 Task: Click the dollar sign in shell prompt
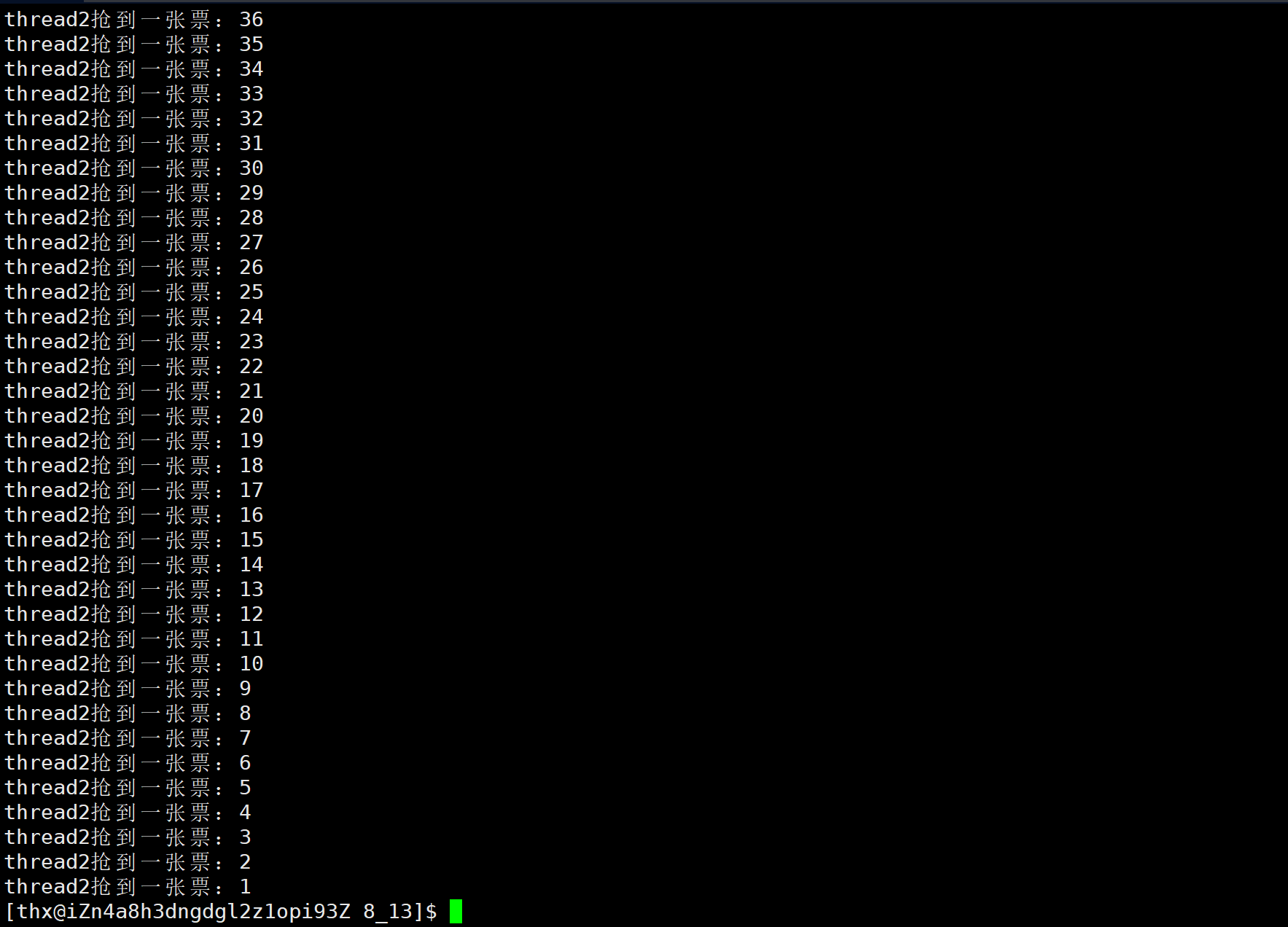click(431, 912)
